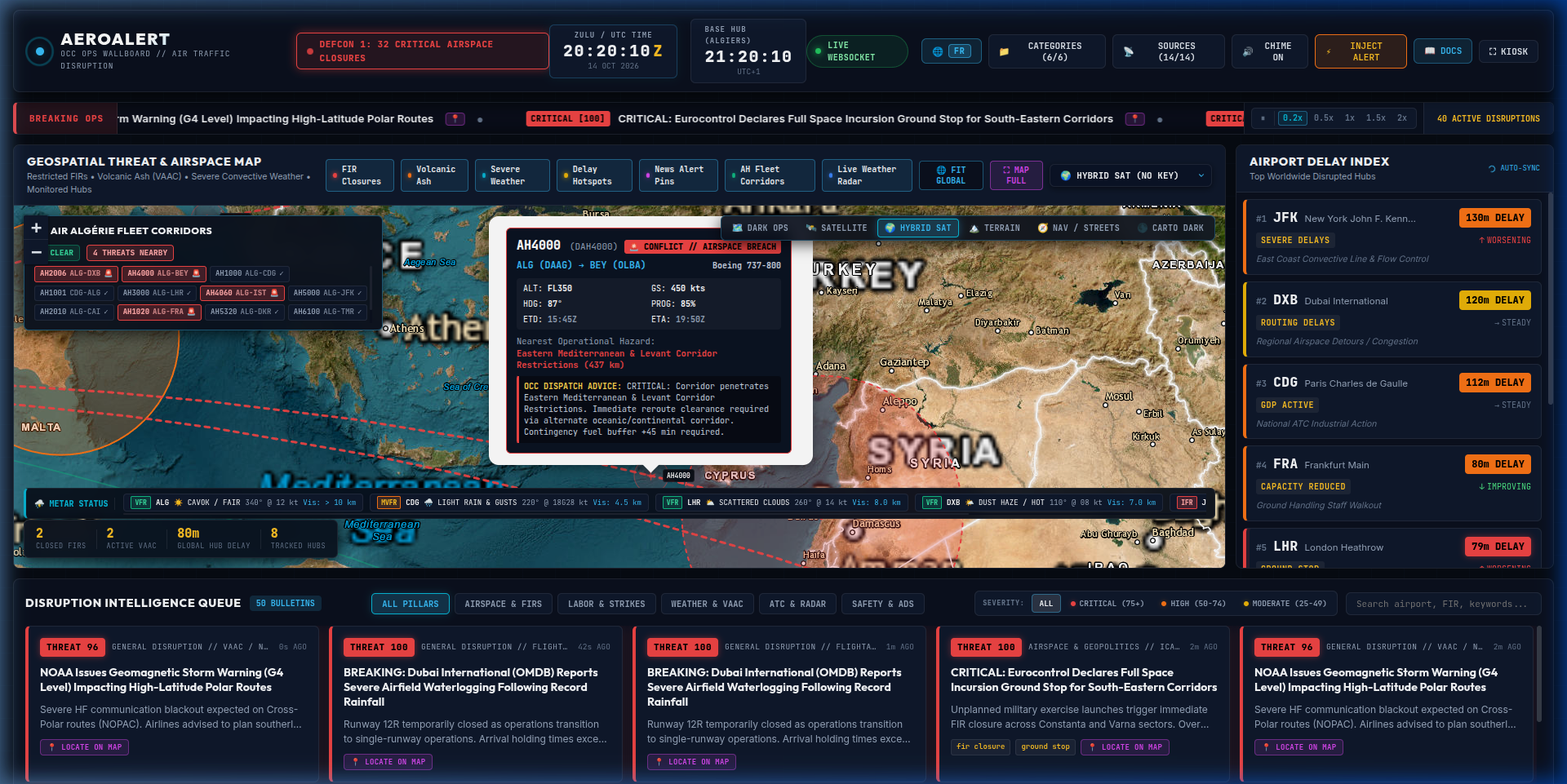Click the folder icon in Categories
Viewport: 1567px width, 784px height.
pos(1004,51)
